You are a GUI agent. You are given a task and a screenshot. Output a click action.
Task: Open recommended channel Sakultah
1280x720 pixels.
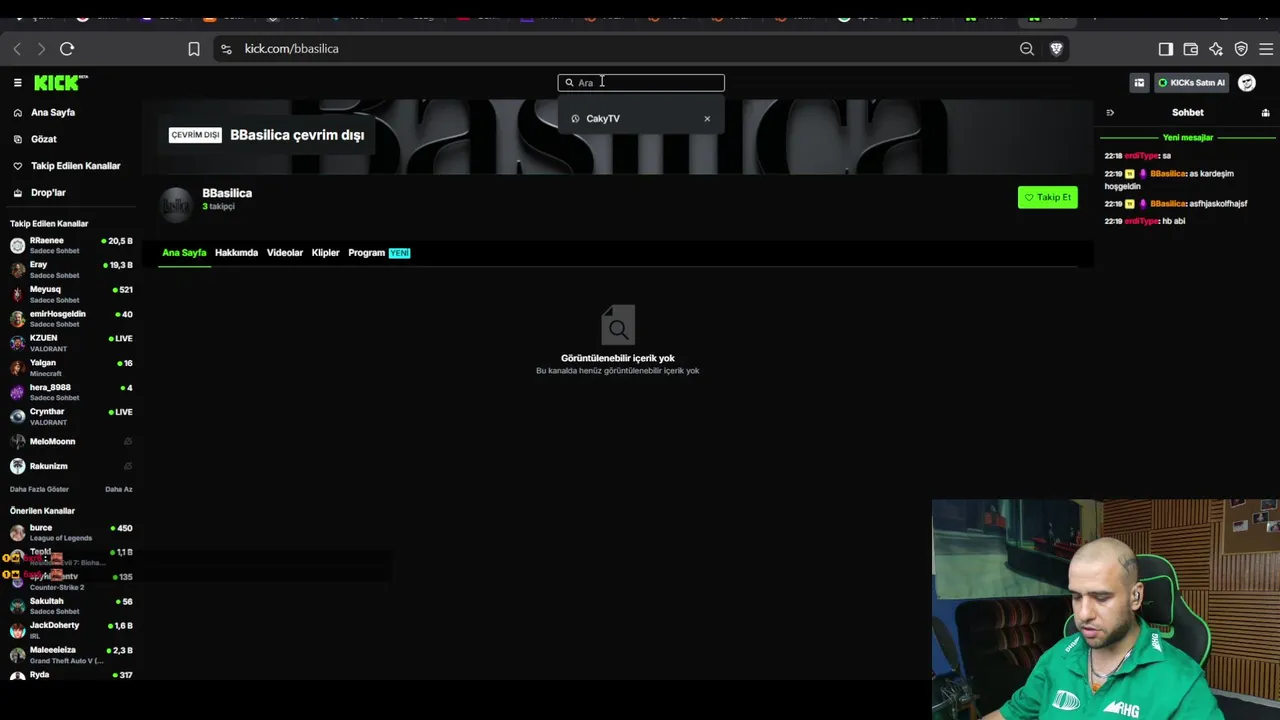click(x=70, y=606)
